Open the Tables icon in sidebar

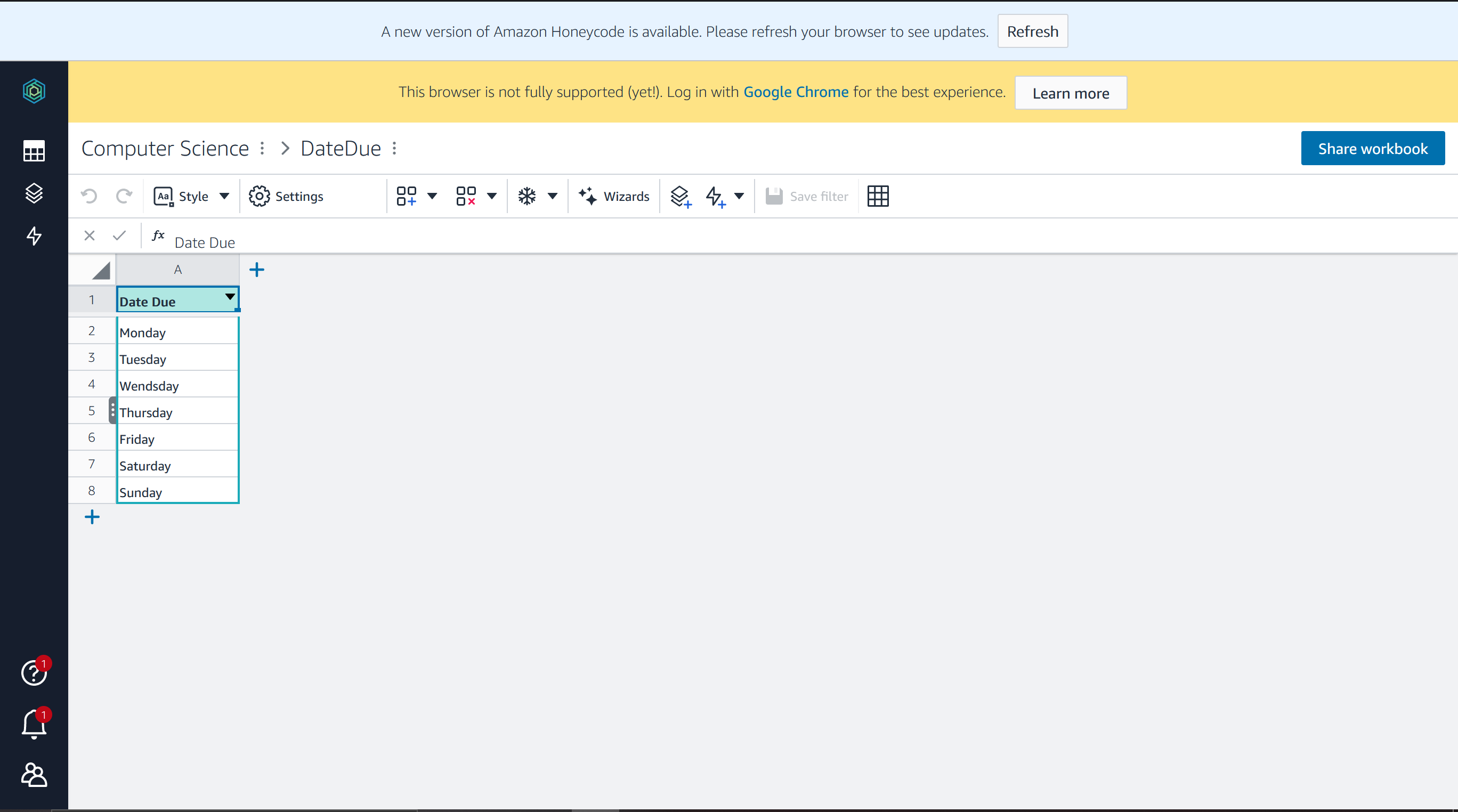point(34,151)
